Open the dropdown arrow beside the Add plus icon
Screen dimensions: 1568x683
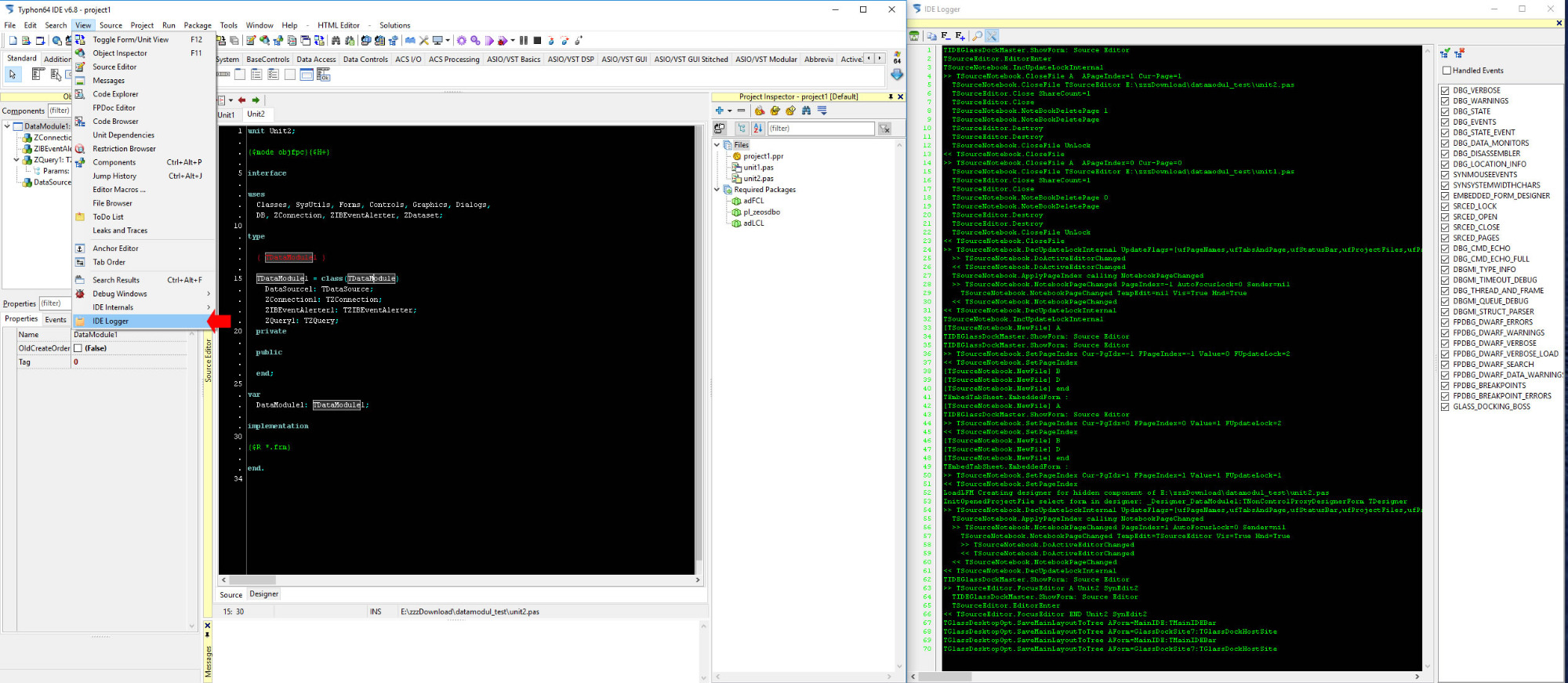[x=729, y=111]
